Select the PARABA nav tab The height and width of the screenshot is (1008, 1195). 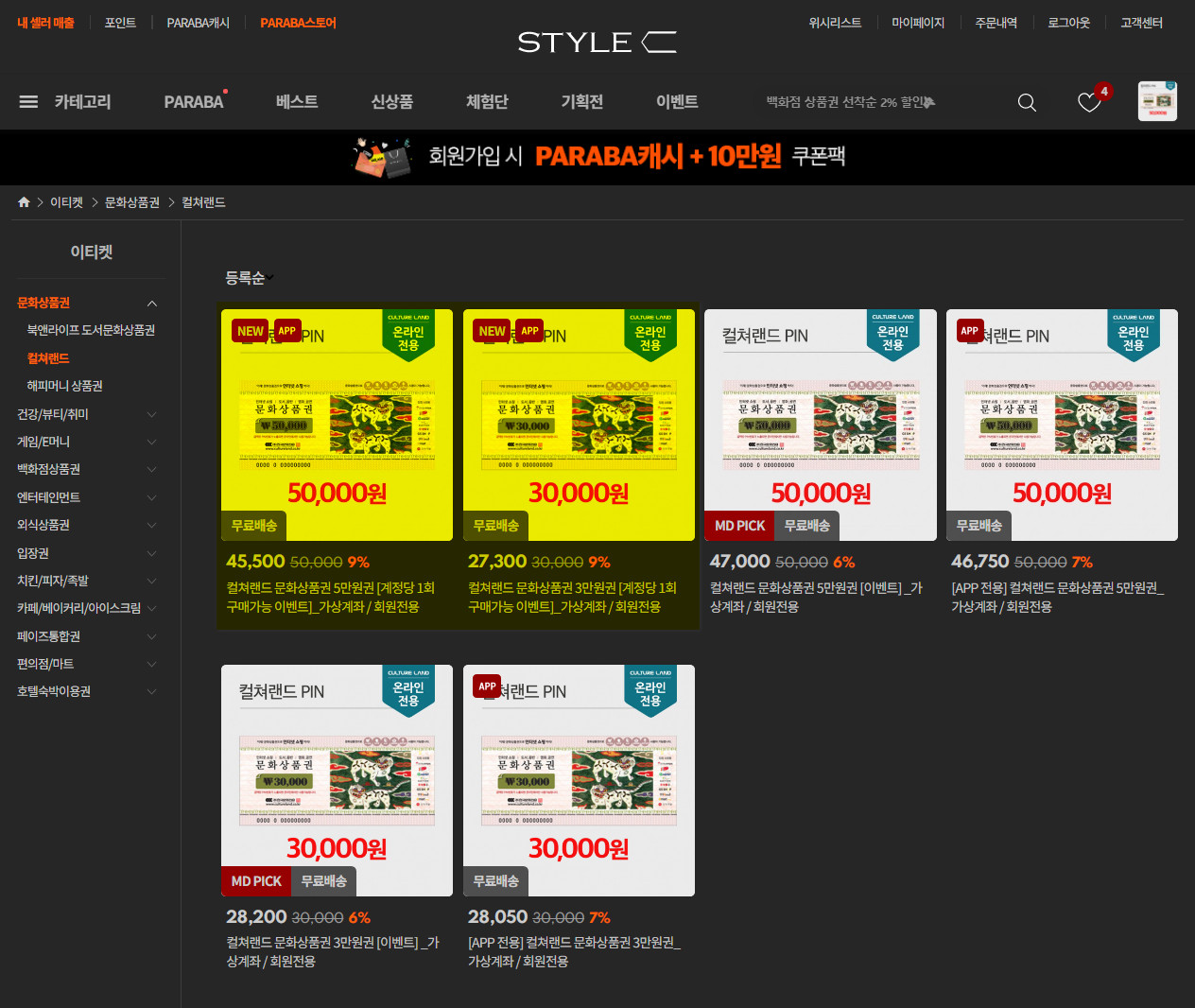tap(194, 101)
